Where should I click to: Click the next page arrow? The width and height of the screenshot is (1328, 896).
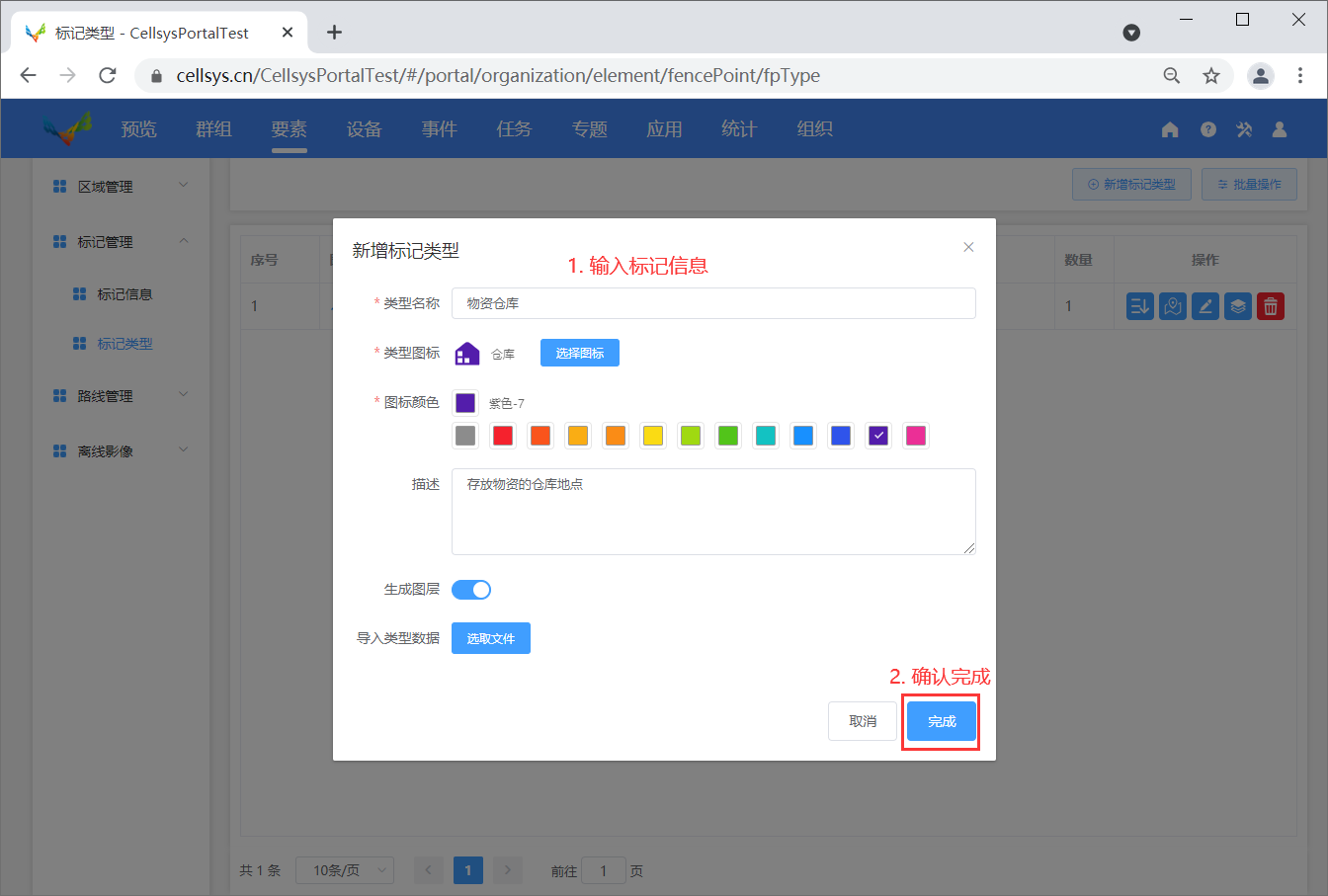508,870
